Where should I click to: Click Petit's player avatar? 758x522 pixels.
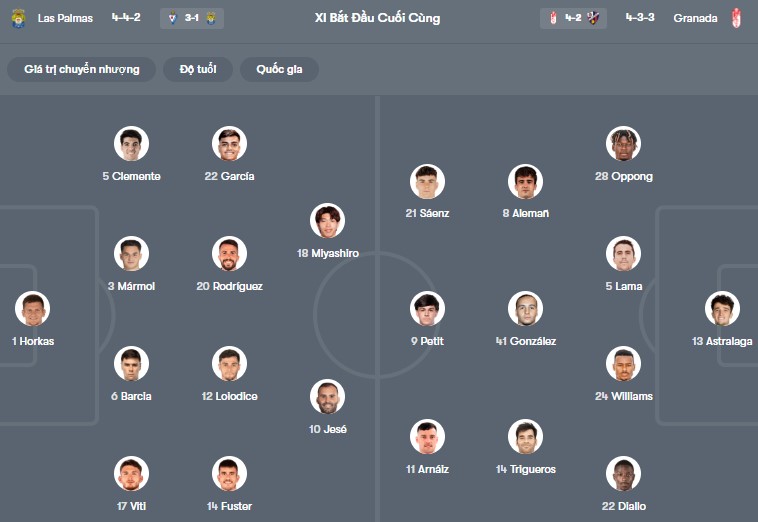[427, 309]
